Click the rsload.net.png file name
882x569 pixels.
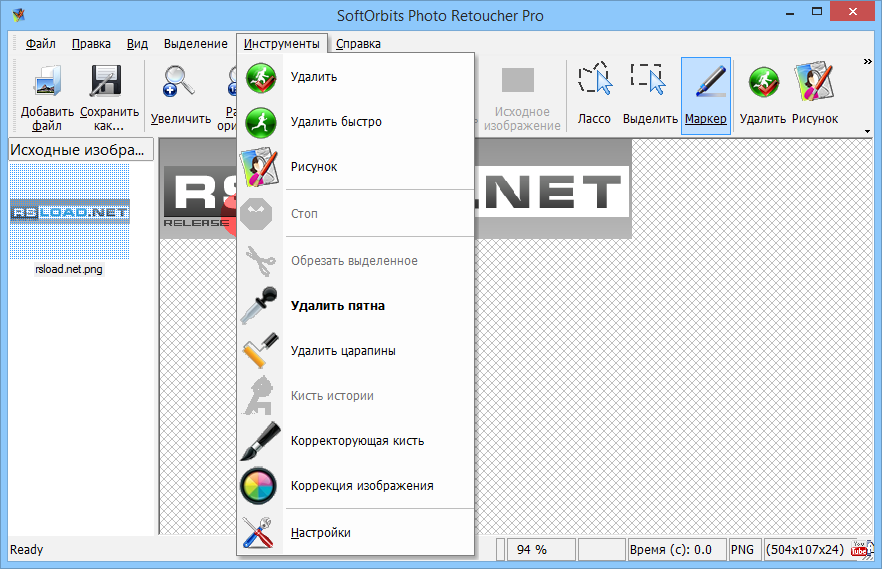pos(69,269)
